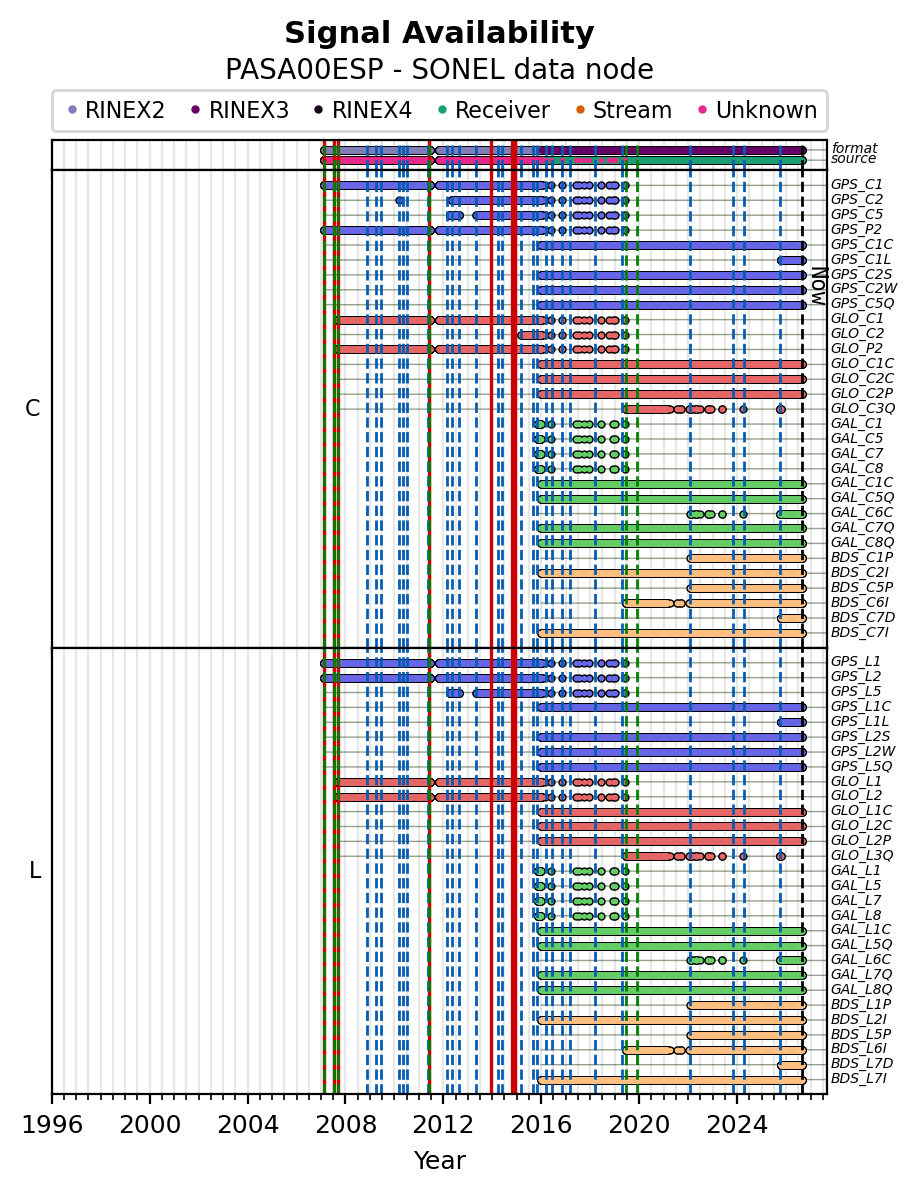Select the GPS_L5 row label
Image resolution: width=918 pixels, height=1193 pixels.
pyautogui.click(x=856, y=692)
